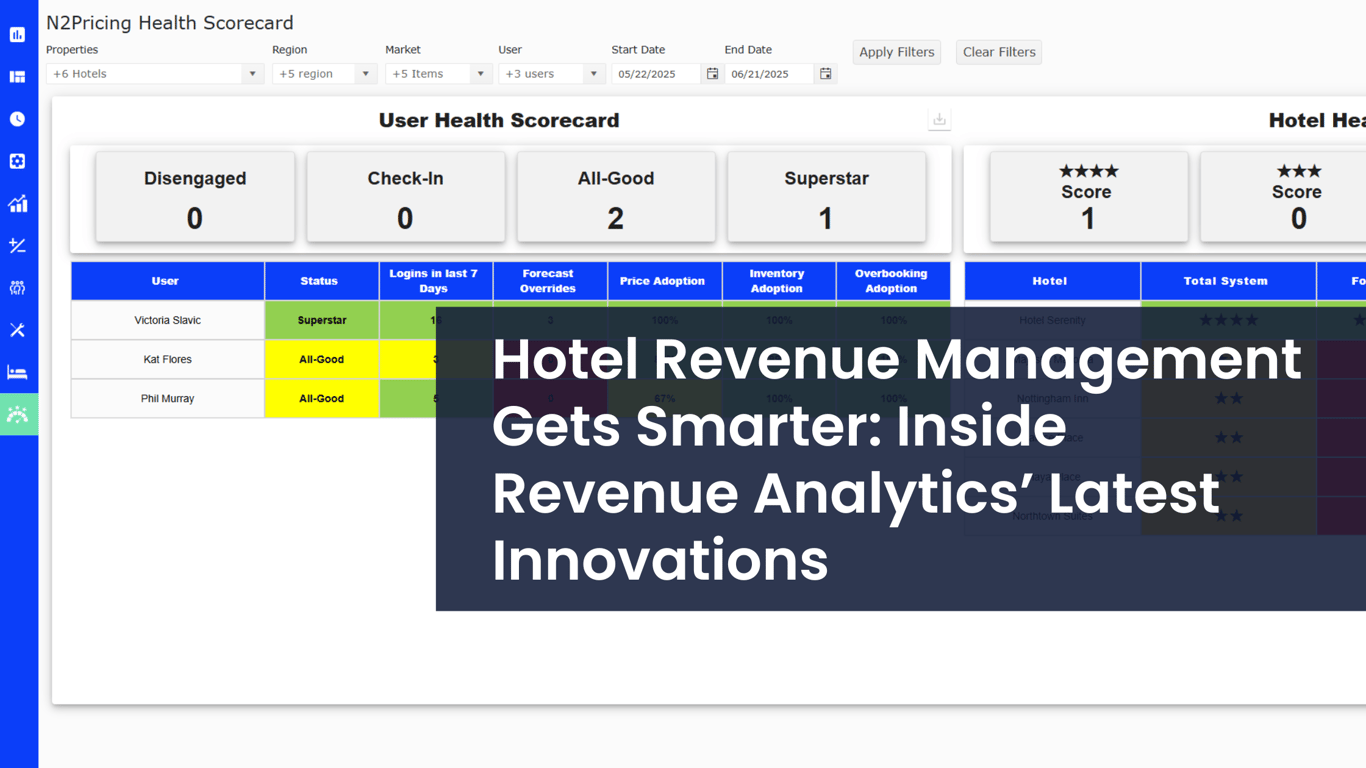
Task: Select the four-star Score card
Action: (1088, 197)
